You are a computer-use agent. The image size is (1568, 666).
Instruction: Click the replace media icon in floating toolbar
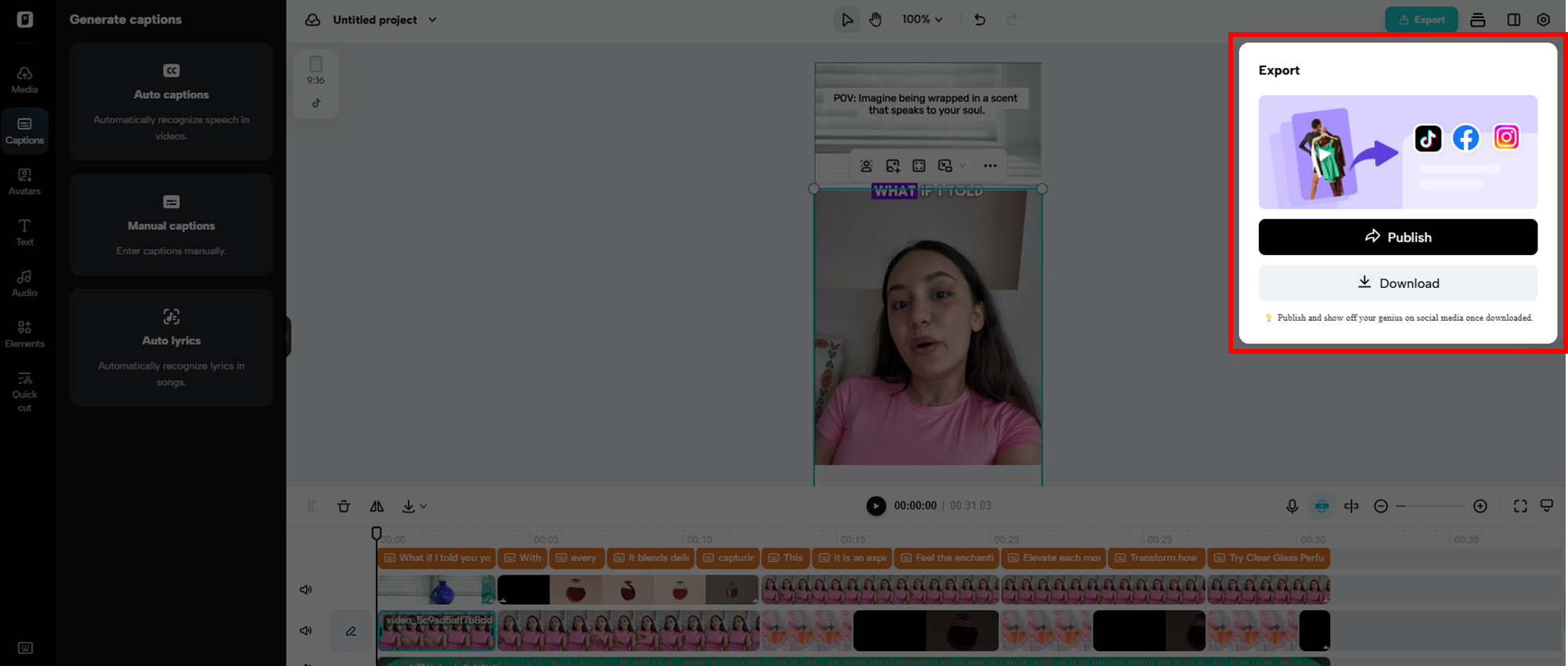pos(945,166)
